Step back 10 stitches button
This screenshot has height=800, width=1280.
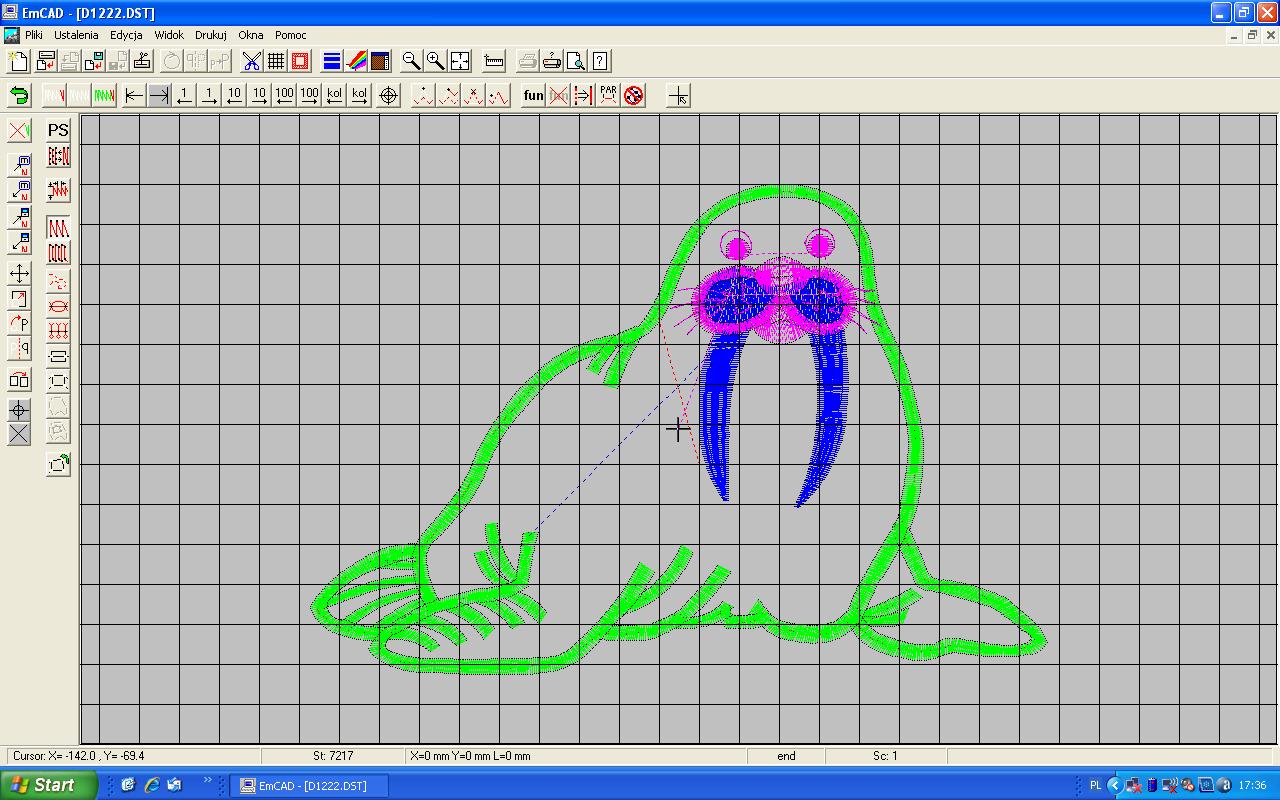click(x=234, y=95)
